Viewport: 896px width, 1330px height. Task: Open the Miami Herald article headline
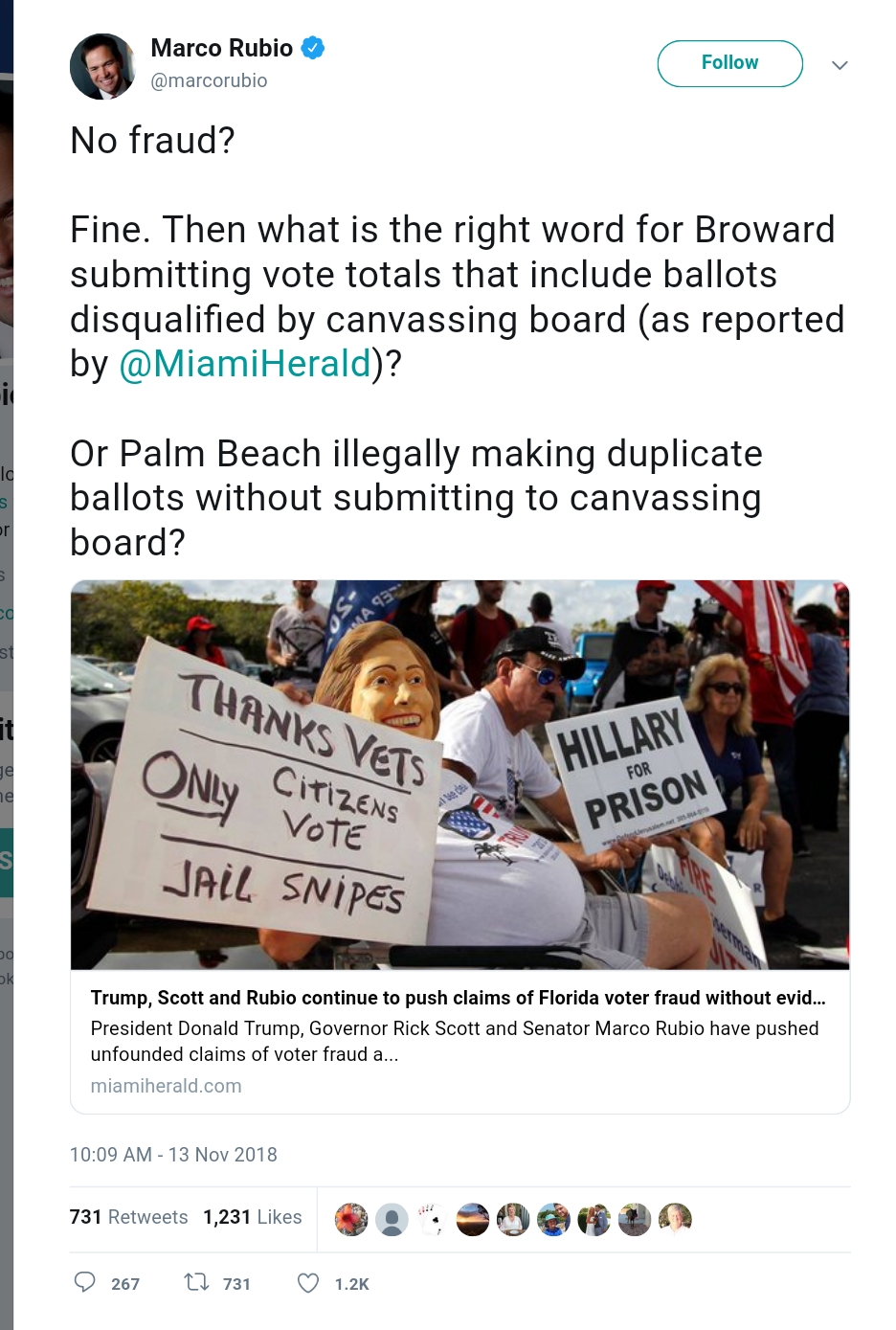[x=458, y=998]
